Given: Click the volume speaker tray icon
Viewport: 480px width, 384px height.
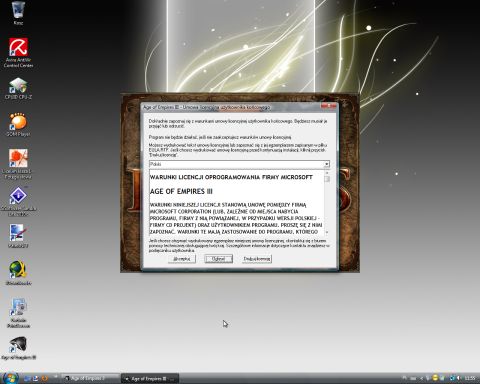Looking at the screenshot, I should point(459,378).
